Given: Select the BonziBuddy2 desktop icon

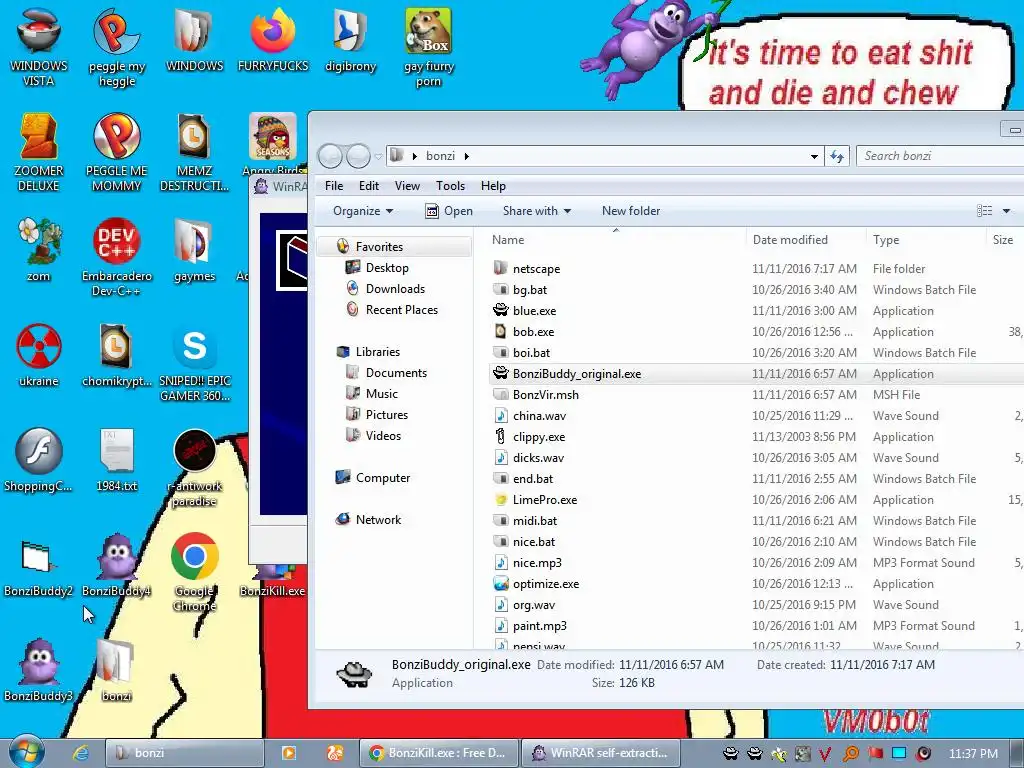Looking at the screenshot, I should pyautogui.click(x=39, y=566).
